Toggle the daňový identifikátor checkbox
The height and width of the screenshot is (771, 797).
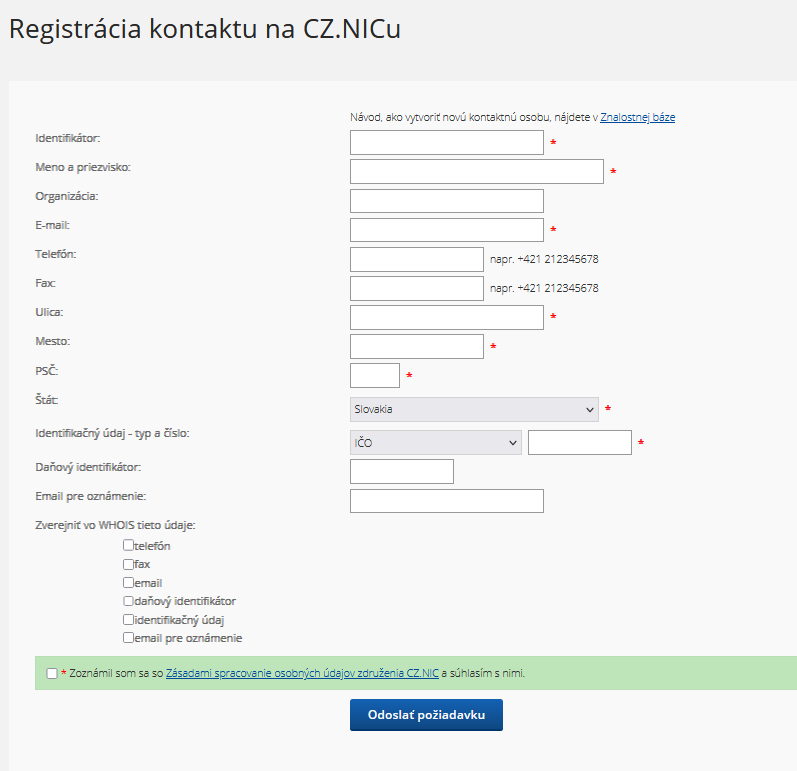(128, 601)
